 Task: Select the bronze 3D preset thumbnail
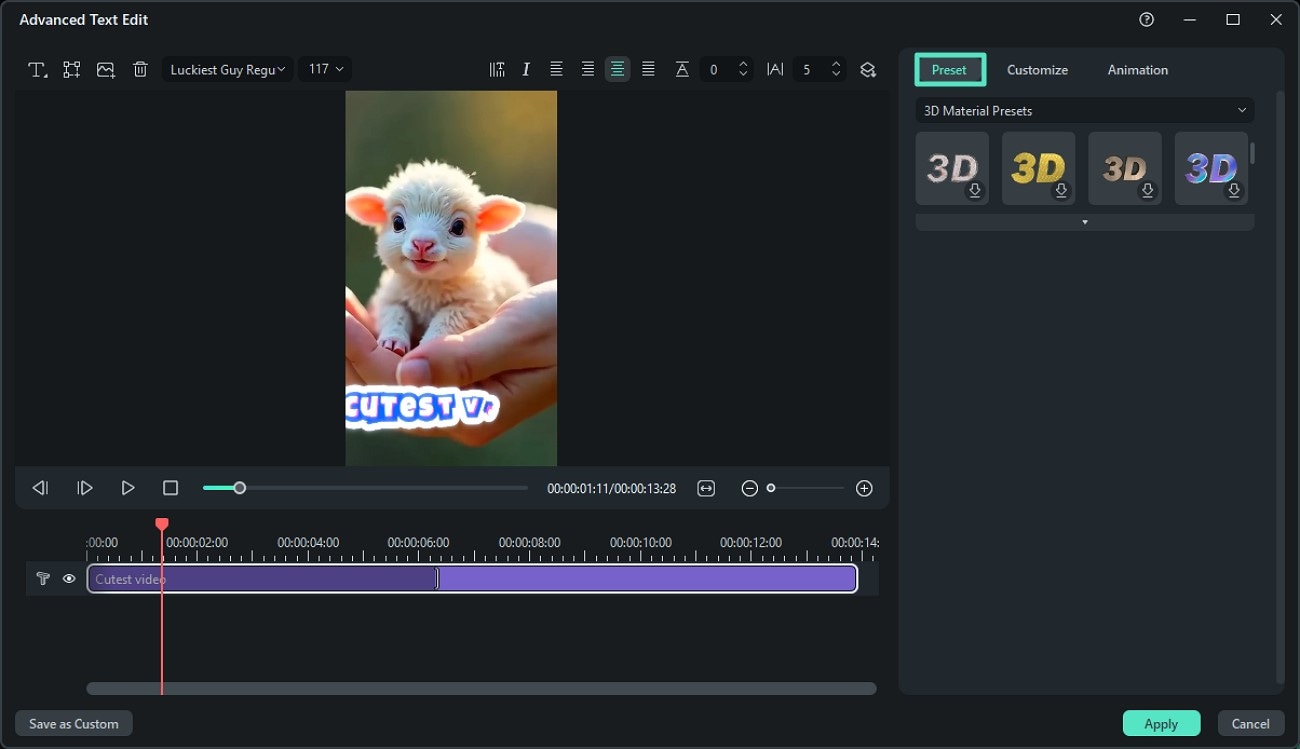point(1125,168)
